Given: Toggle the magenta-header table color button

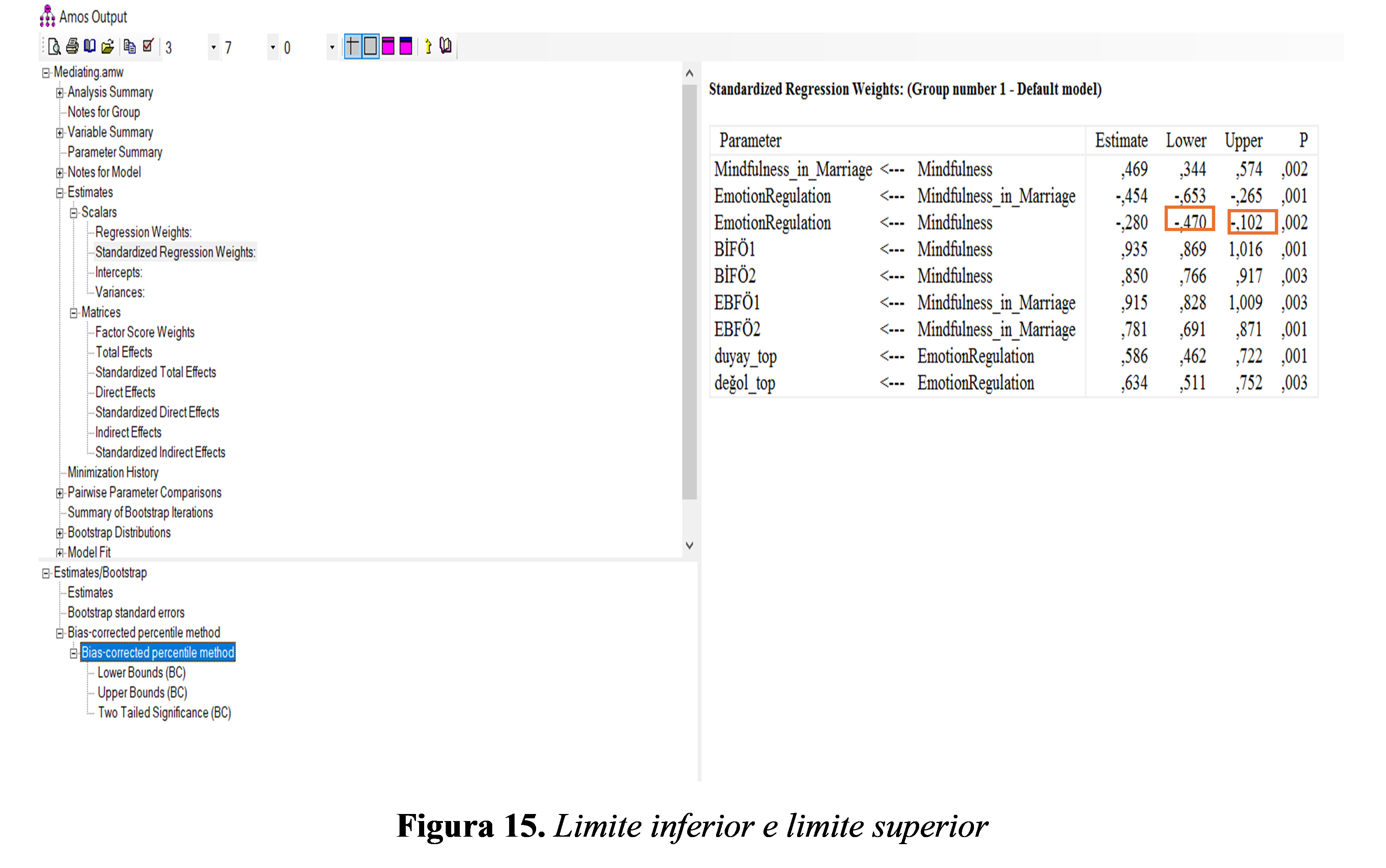Looking at the screenshot, I should pyautogui.click(x=389, y=47).
